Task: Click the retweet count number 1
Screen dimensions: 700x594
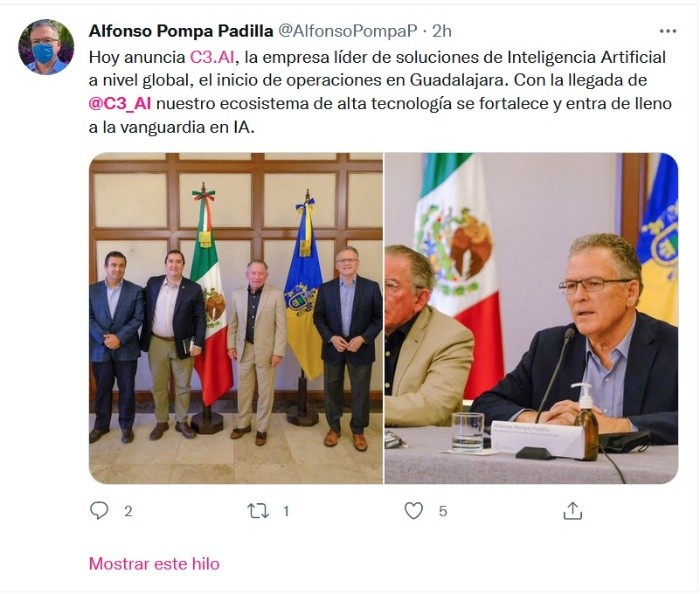Action: point(286,511)
